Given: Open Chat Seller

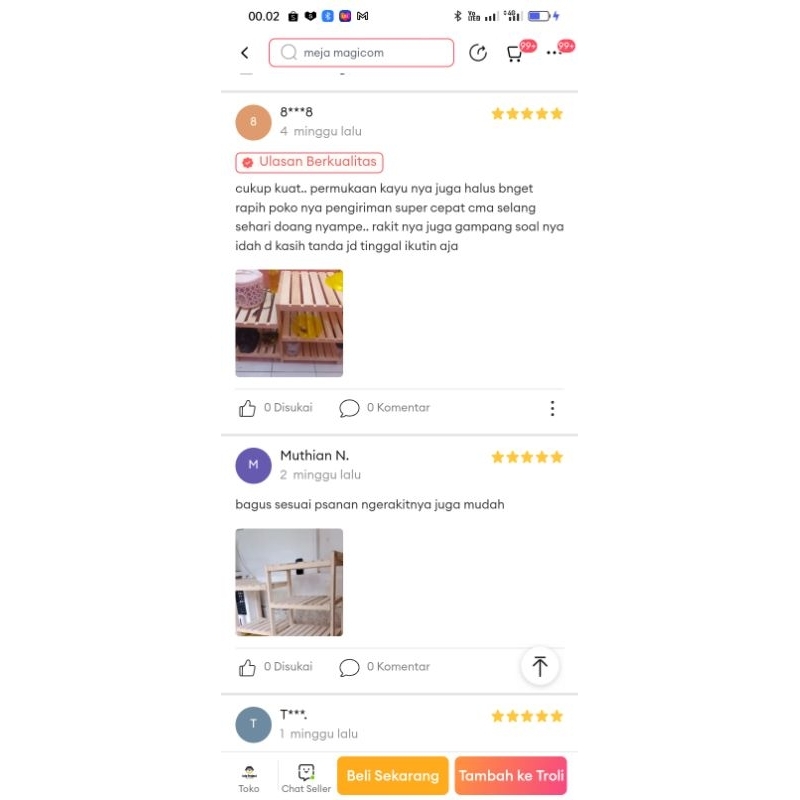Looking at the screenshot, I should click(306, 779).
